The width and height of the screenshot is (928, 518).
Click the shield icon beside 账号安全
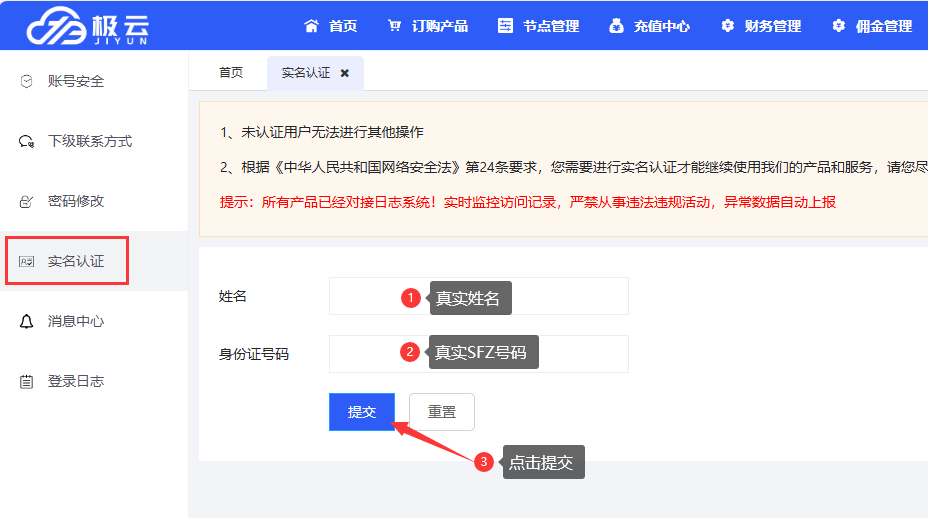pyautogui.click(x=27, y=81)
